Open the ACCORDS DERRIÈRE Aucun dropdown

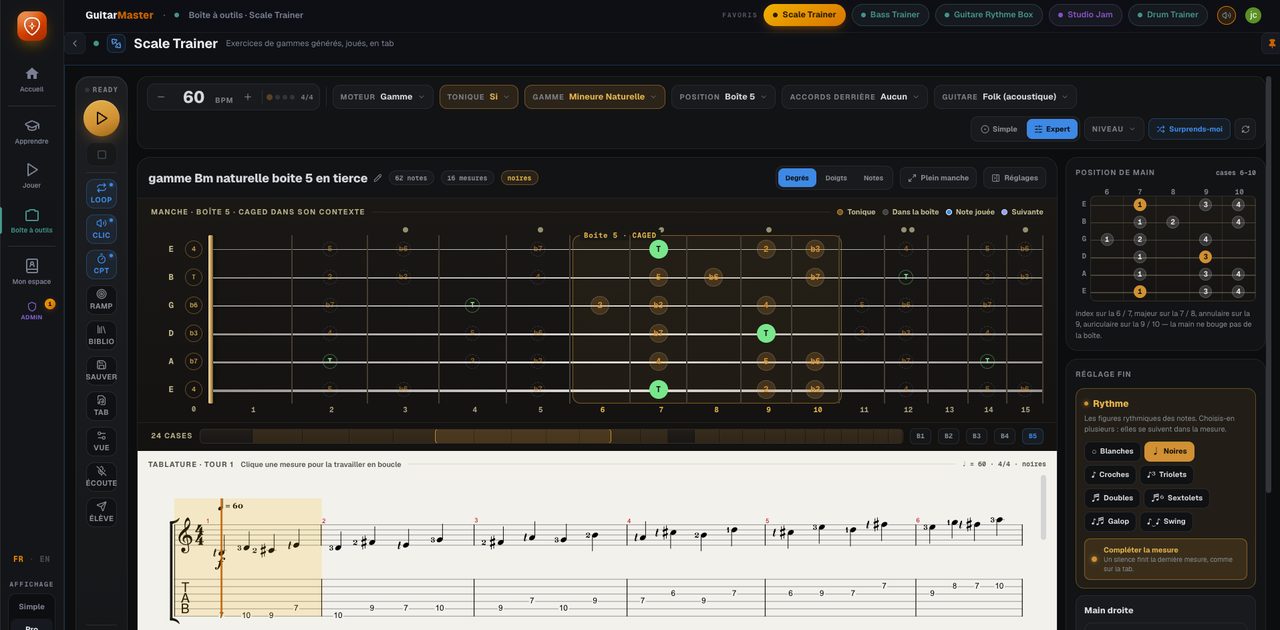tap(854, 97)
